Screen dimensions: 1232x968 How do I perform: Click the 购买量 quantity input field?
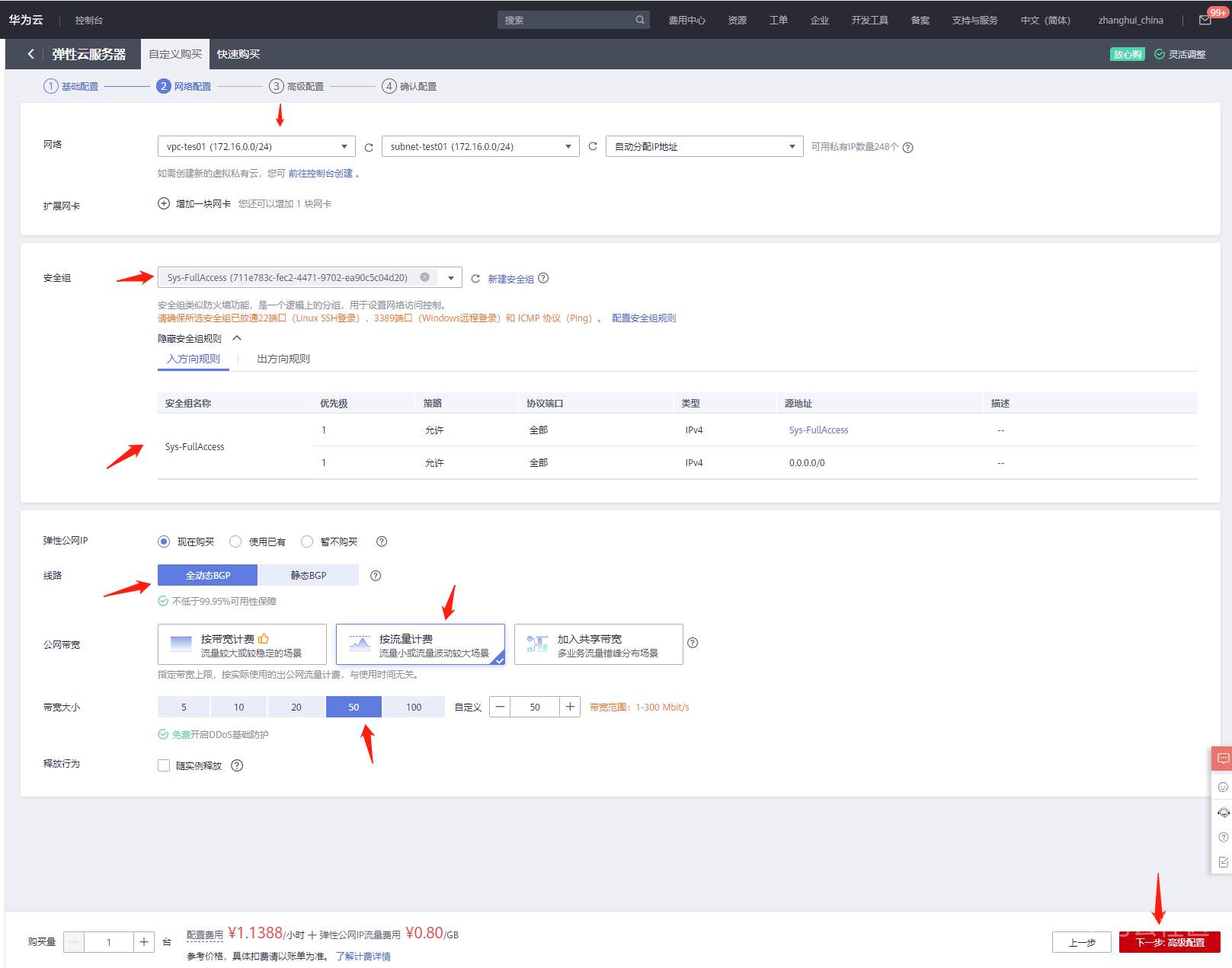coord(109,942)
